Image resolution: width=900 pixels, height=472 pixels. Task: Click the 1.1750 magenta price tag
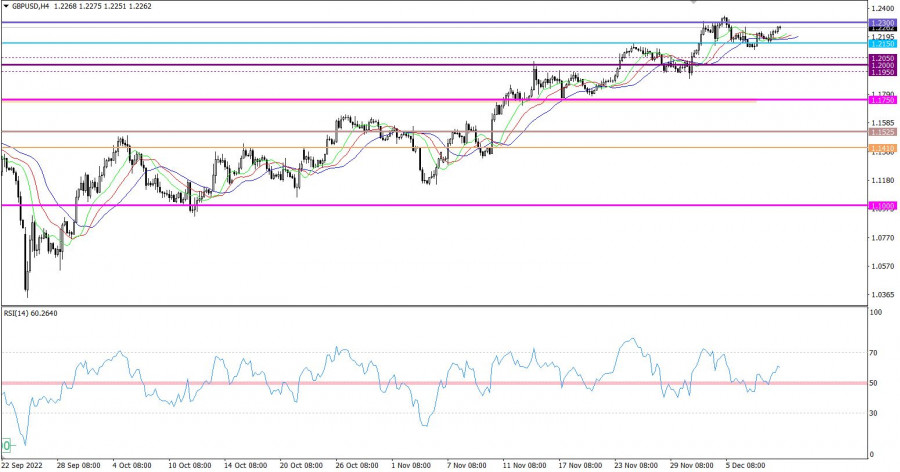[881, 100]
